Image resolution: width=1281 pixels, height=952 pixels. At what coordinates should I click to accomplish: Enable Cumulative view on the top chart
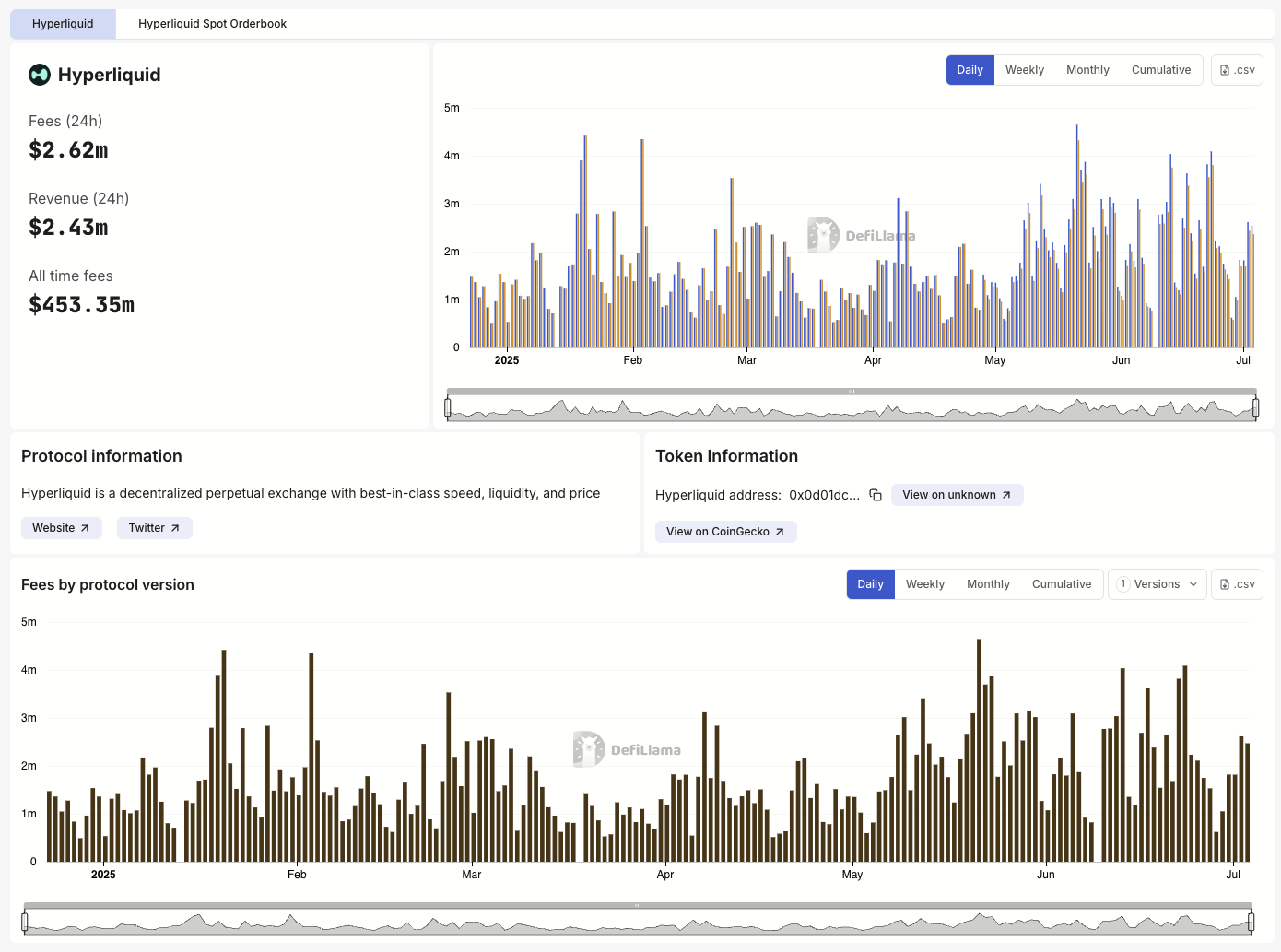click(1161, 69)
